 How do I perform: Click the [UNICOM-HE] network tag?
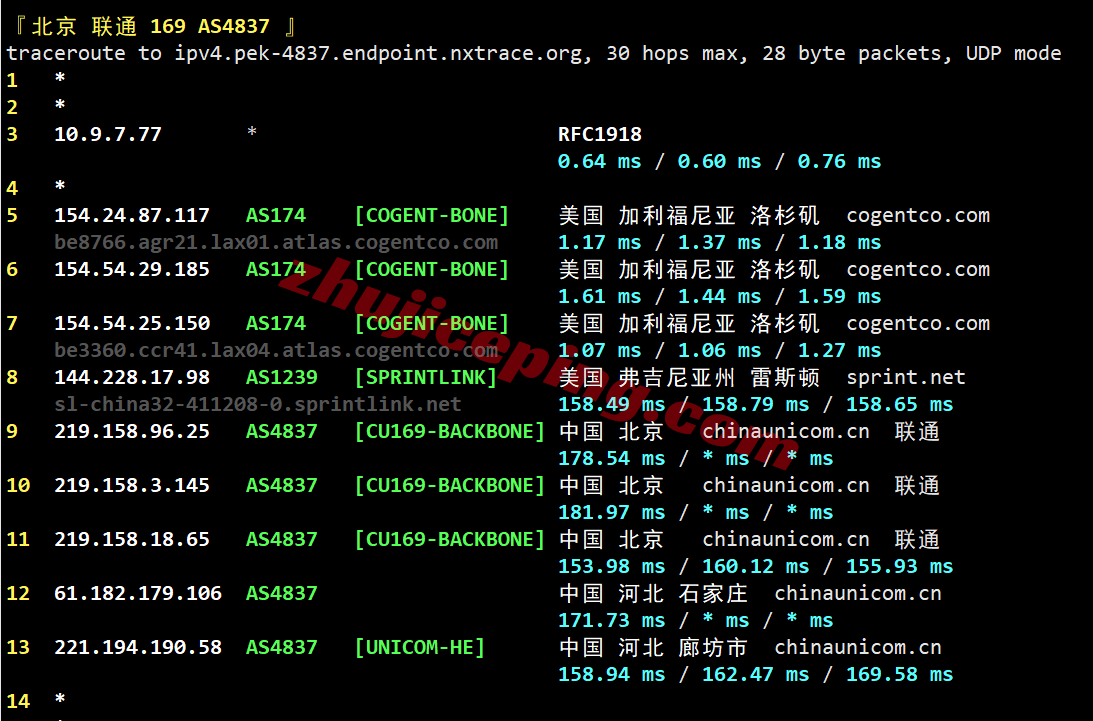click(x=420, y=647)
